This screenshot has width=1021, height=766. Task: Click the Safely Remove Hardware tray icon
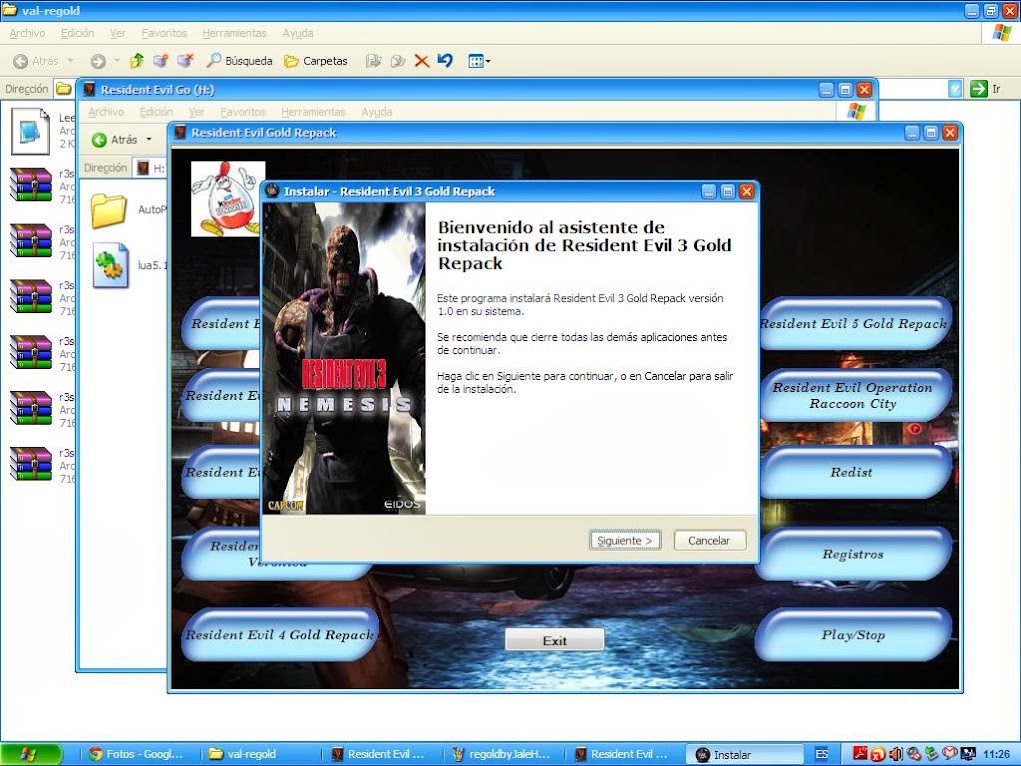click(x=932, y=754)
